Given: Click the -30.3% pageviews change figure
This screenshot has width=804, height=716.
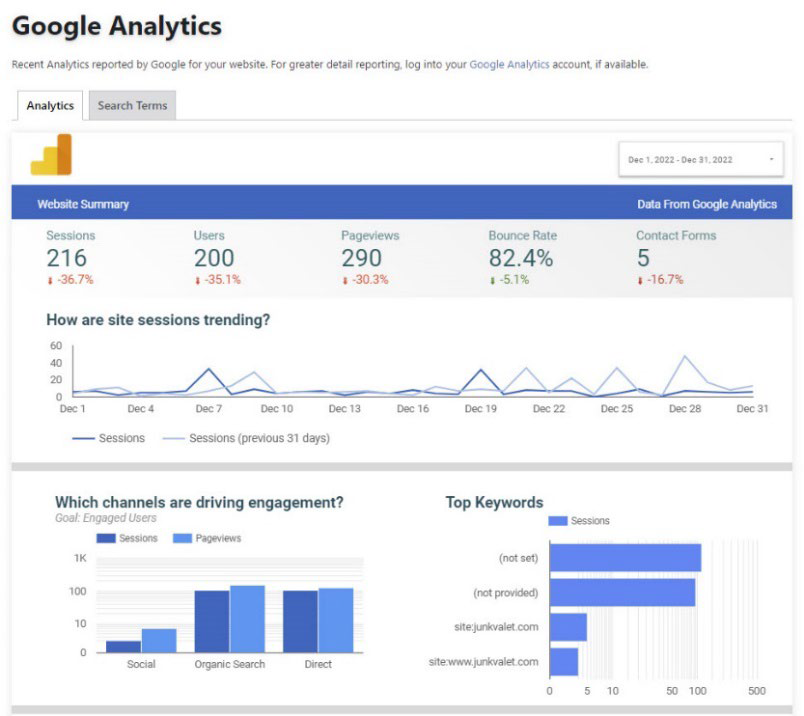Looking at the screenshot, I should click(370, 280).
